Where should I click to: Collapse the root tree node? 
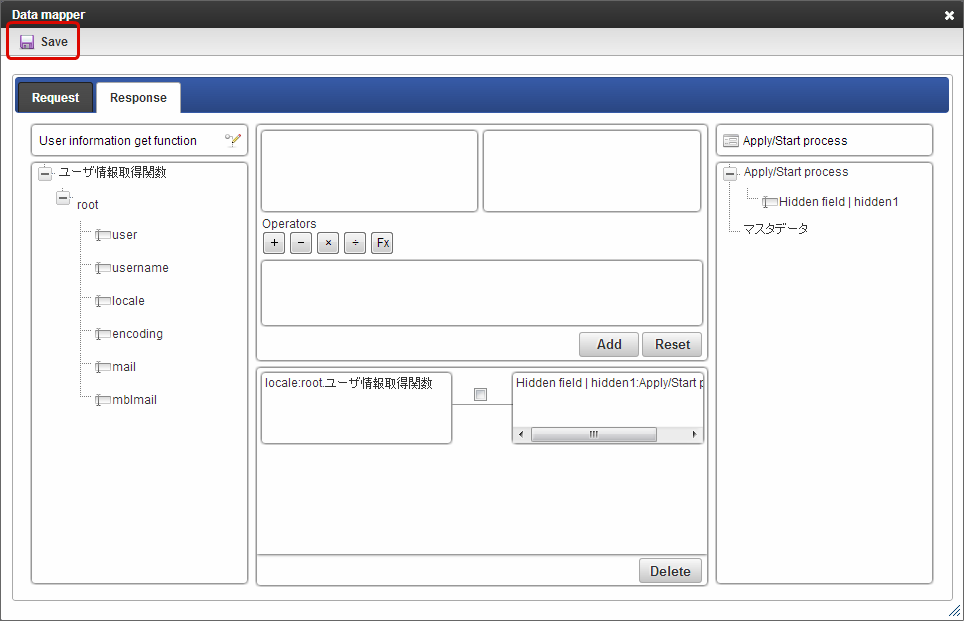pos(63,199)
